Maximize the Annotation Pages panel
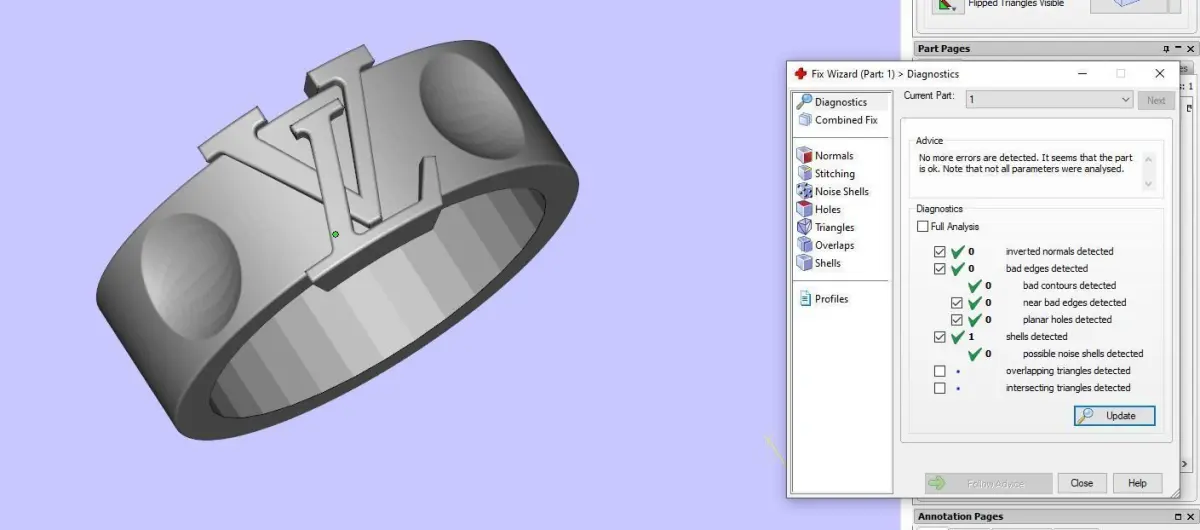The image size is (1200, 530). coord(1178,517)
